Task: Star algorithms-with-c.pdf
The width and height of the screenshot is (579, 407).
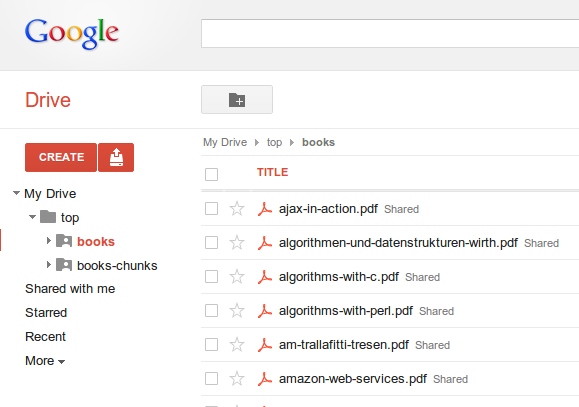Action: point(237,277)
